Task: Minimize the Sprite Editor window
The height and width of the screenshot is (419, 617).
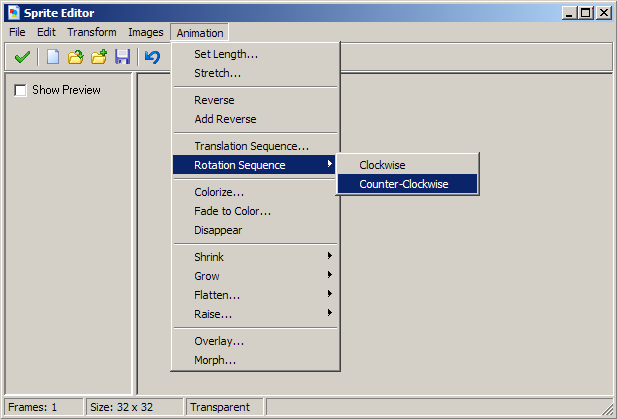Action: (569, 13)
